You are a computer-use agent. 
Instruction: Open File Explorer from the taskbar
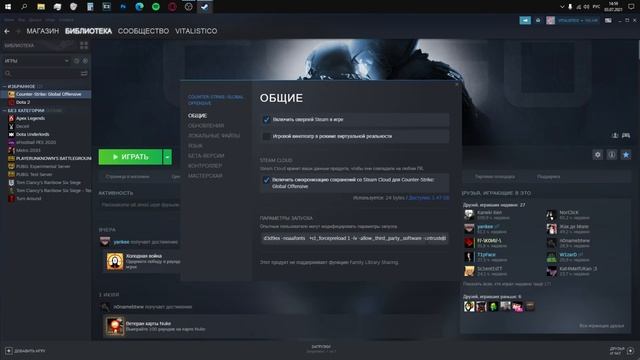[x=41, y=7]
